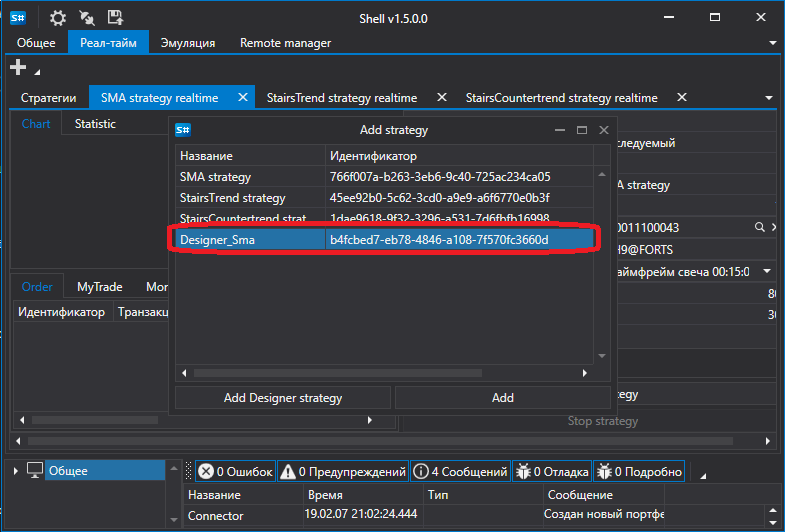Click the Stop strategy button
The width and height of the screenshot is (785, 532).
pyautogui.click(x=603, y=421)
